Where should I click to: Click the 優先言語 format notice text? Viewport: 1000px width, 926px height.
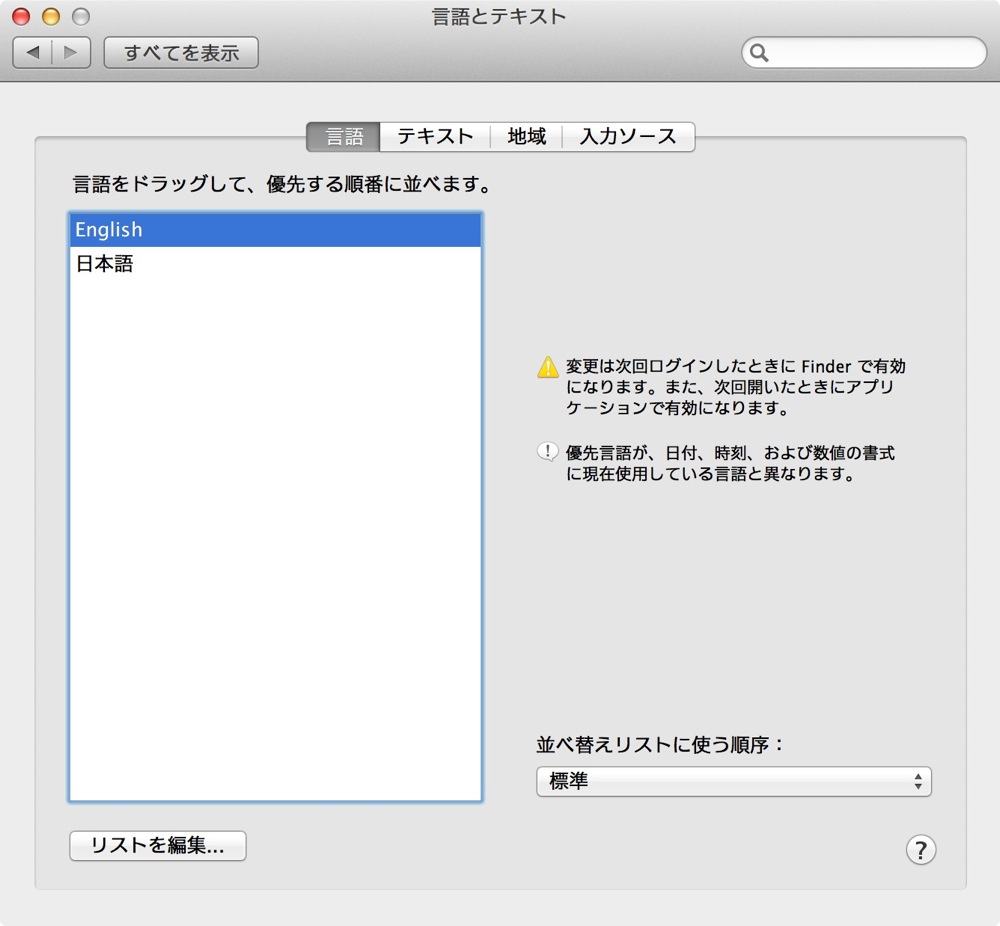(x=730, y=463)
